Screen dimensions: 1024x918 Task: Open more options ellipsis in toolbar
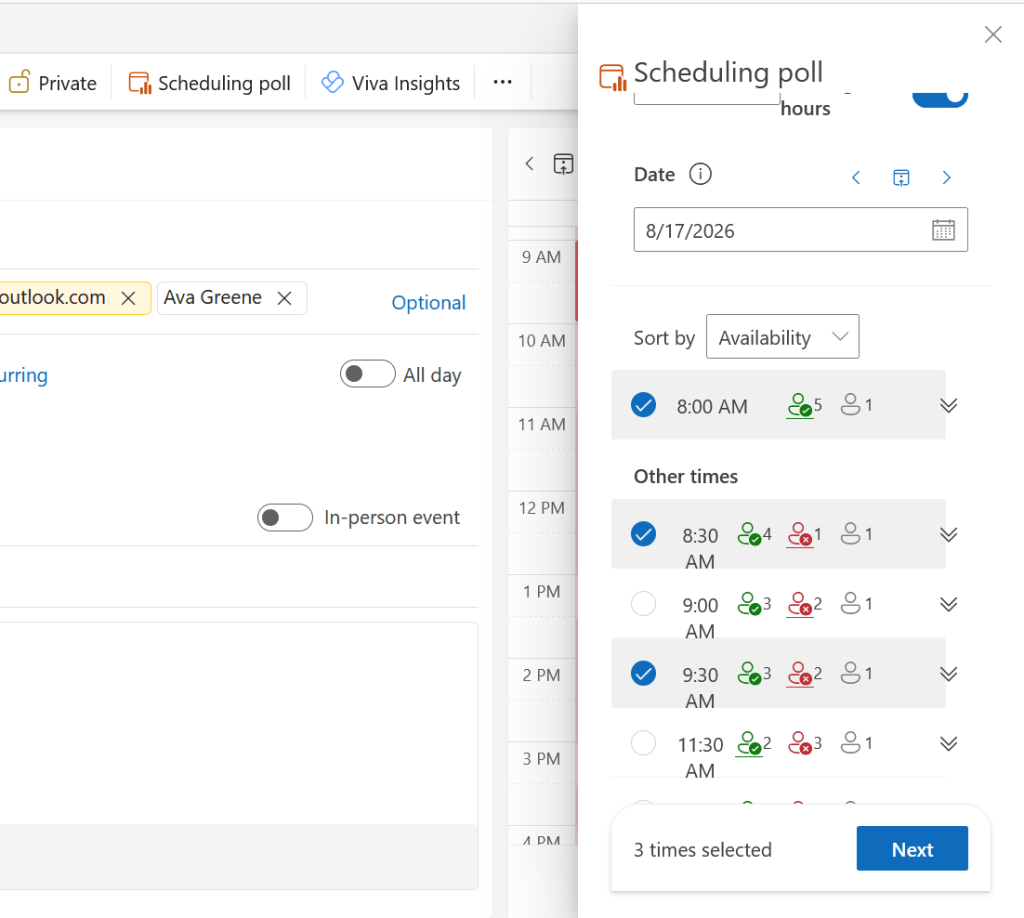click(x=503, y=83)
